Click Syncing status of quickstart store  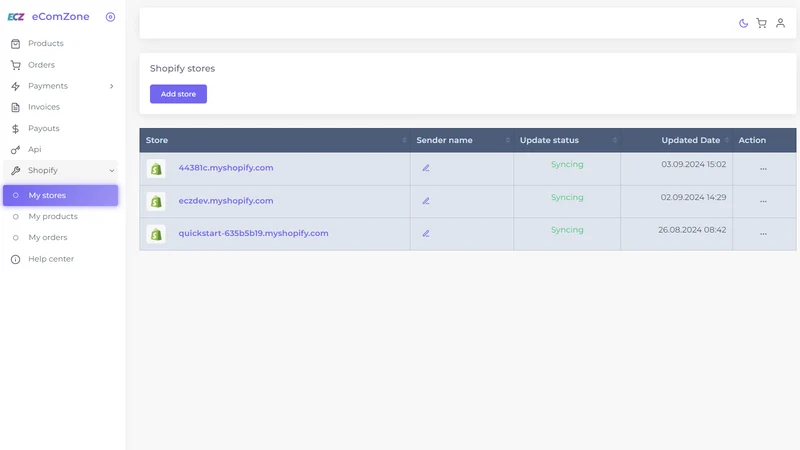click(567, 230)
